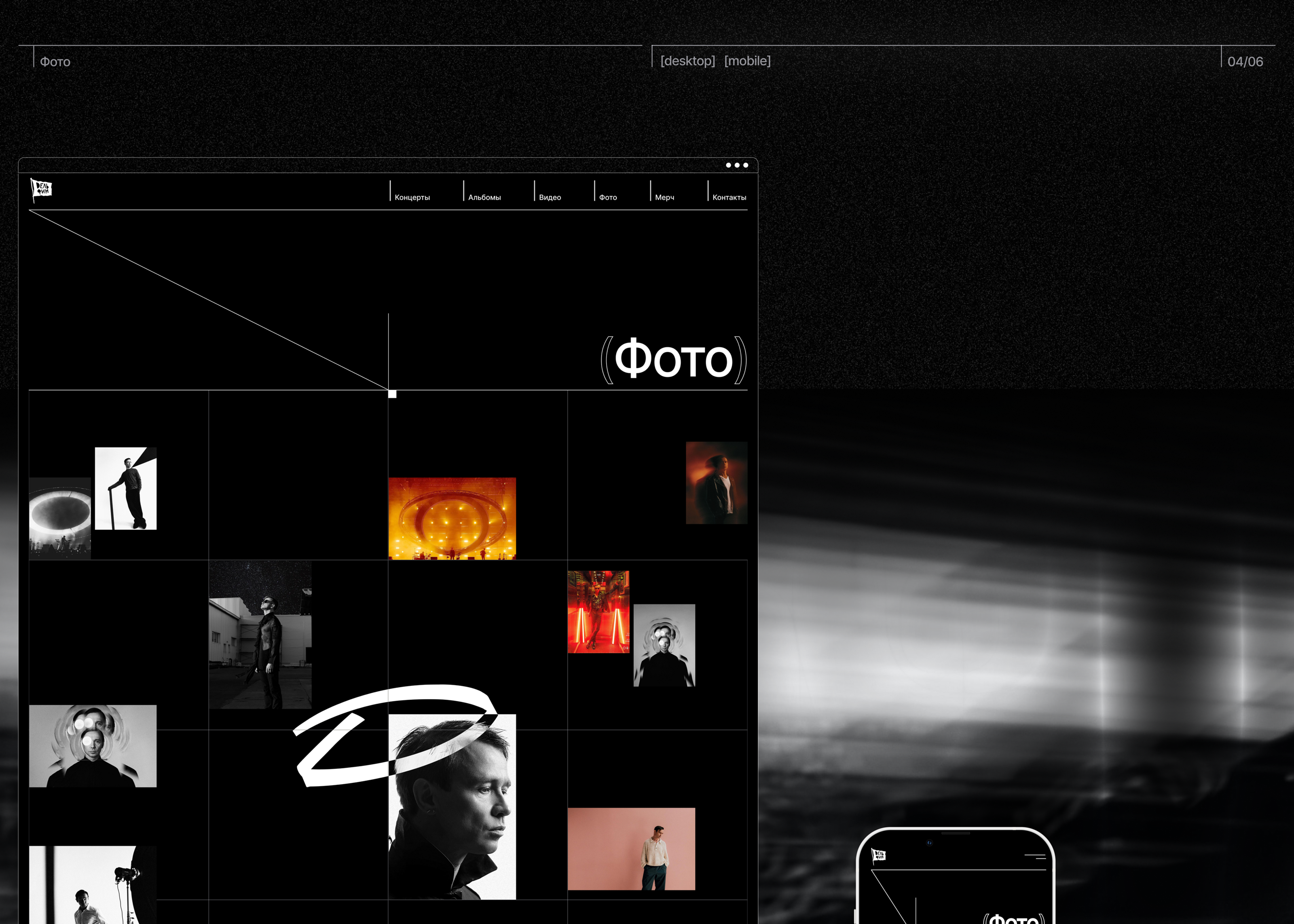Image resolution: width=1294 pixels, height=924 pixels.
Task: Click the Контакты navigation link
Action: (729, 197)
